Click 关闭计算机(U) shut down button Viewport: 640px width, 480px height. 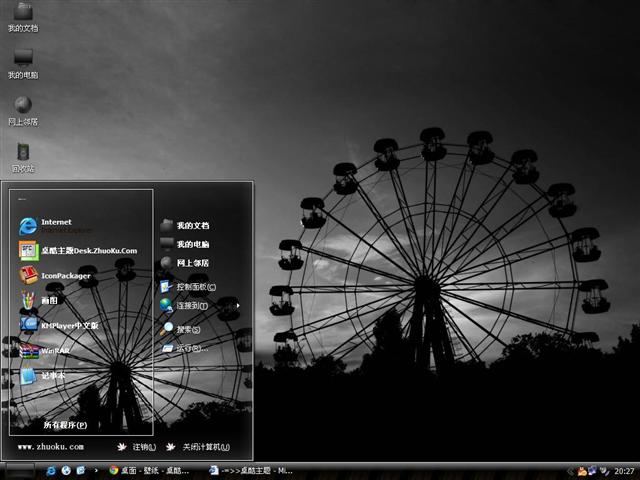tap(198, 447)
